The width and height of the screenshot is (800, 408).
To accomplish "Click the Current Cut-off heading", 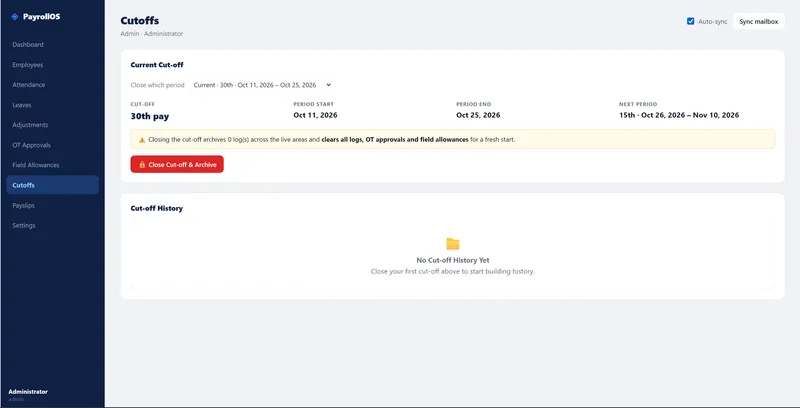I will pos(157,65).
